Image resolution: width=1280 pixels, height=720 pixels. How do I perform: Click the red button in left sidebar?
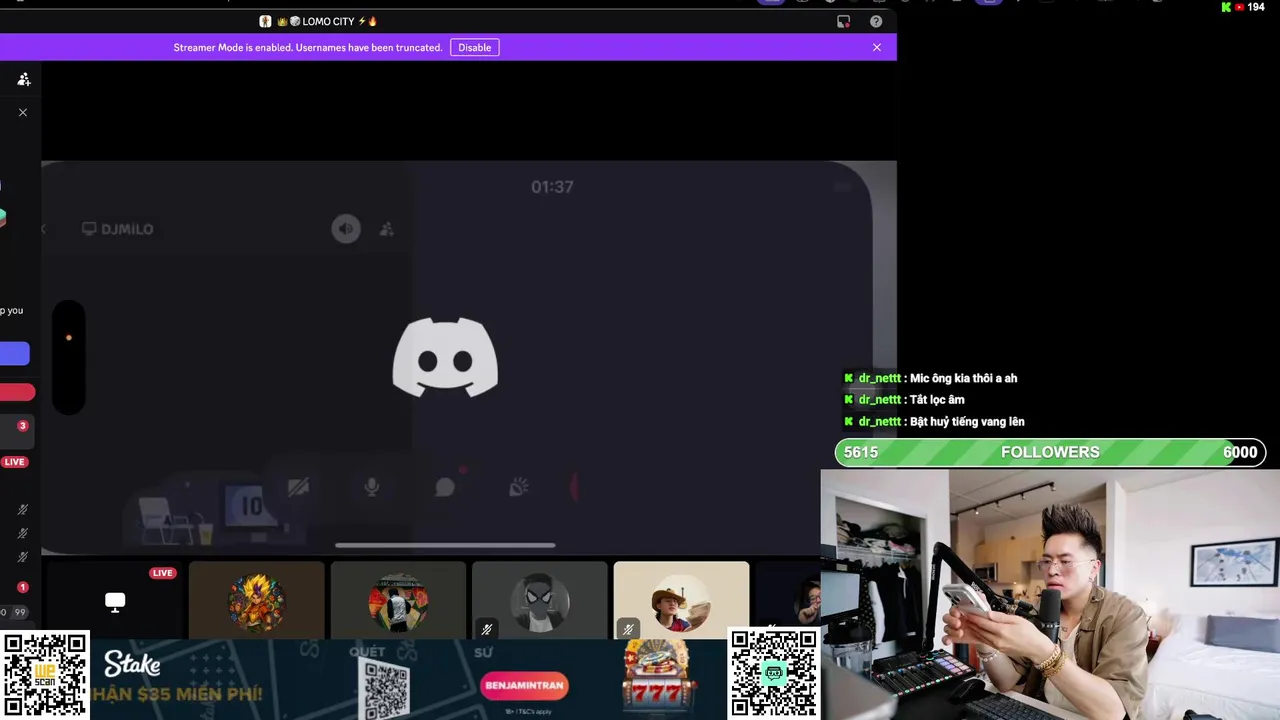17,393
